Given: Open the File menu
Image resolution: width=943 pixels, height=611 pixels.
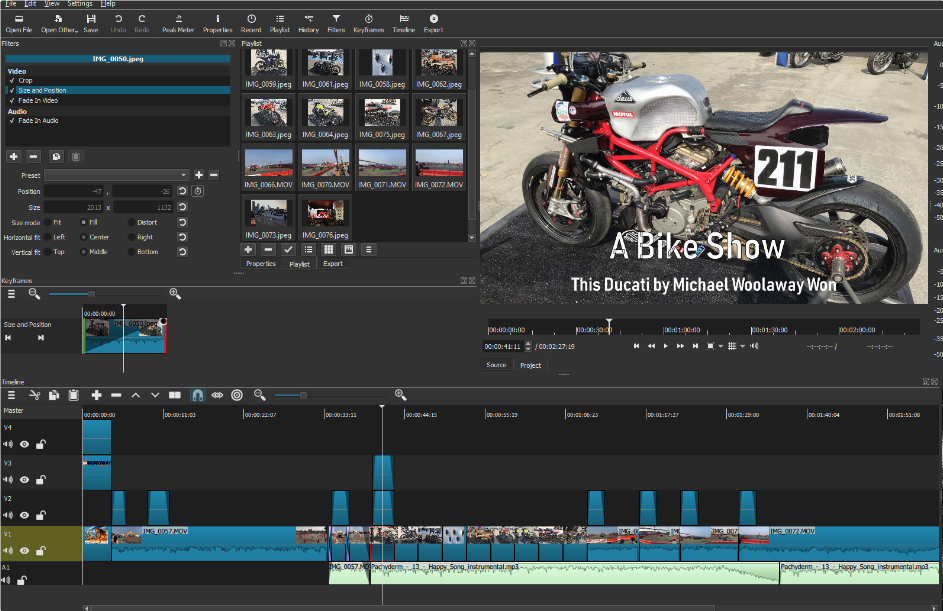Looking at the screenshot, I should coord(11,4).
